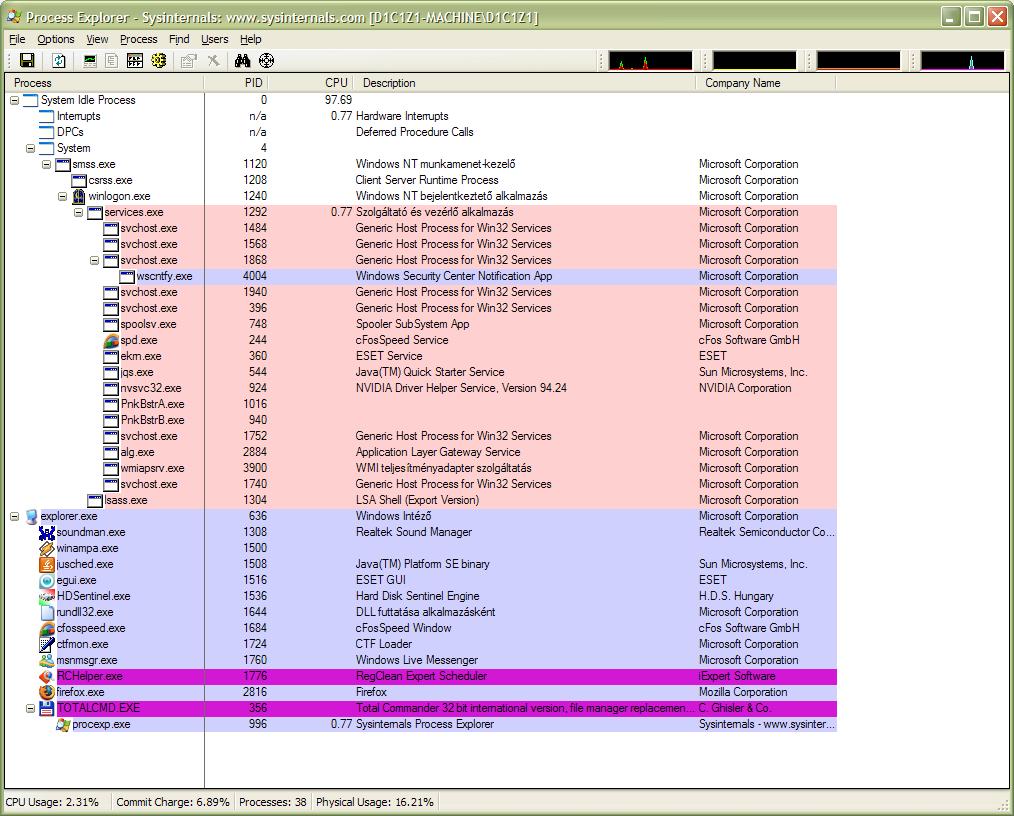
Task: Click the Properties toolbar icon
Action: pos(188,61)
